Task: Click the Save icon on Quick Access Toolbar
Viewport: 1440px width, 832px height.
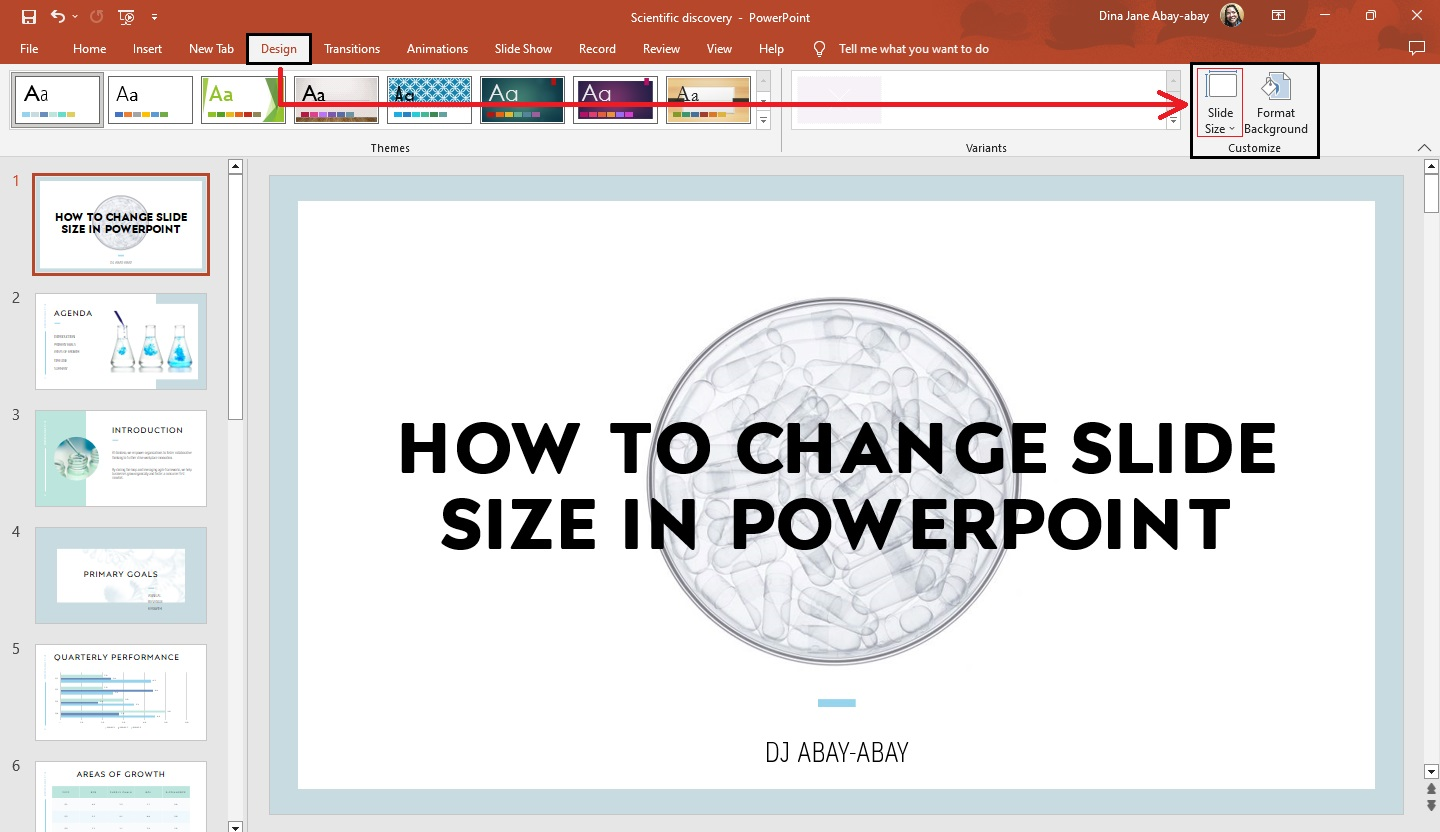Action: tap(28, 16)
